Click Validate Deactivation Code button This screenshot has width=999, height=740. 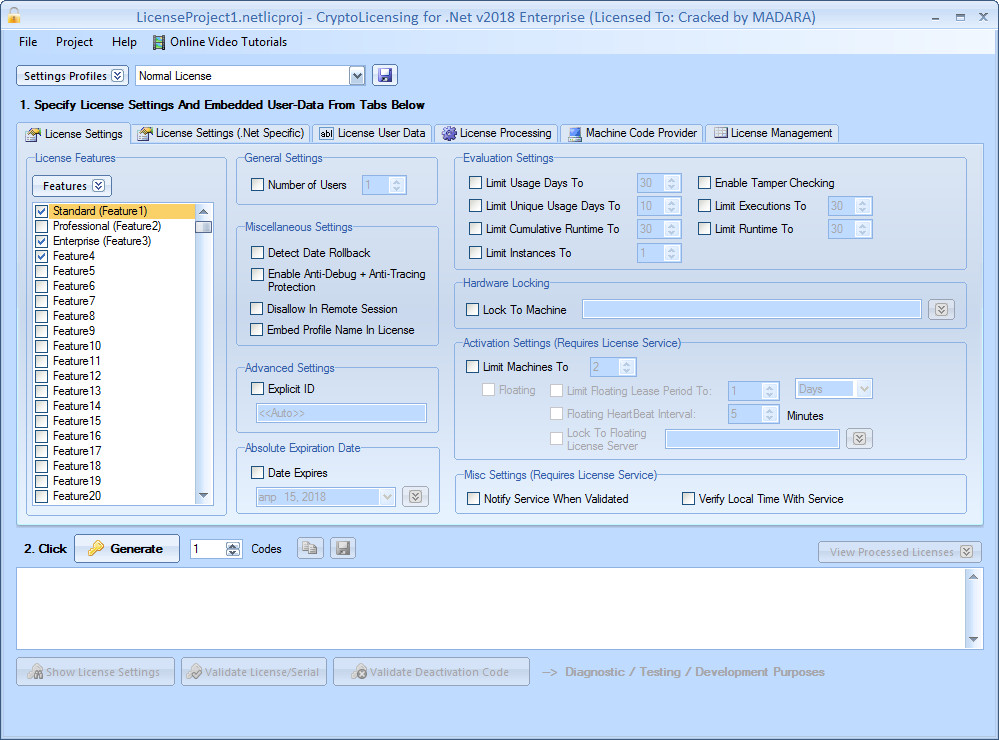(x=431, y=672)
